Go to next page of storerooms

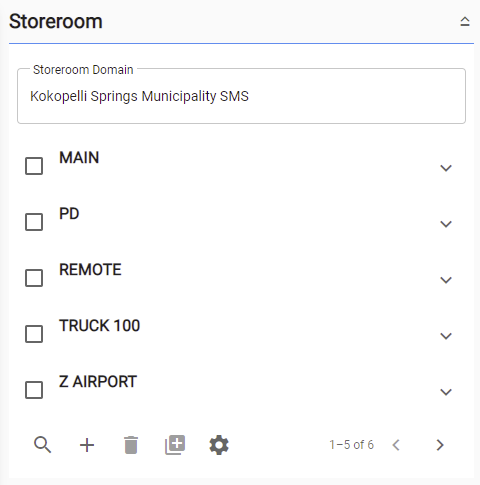pos(440,445)
